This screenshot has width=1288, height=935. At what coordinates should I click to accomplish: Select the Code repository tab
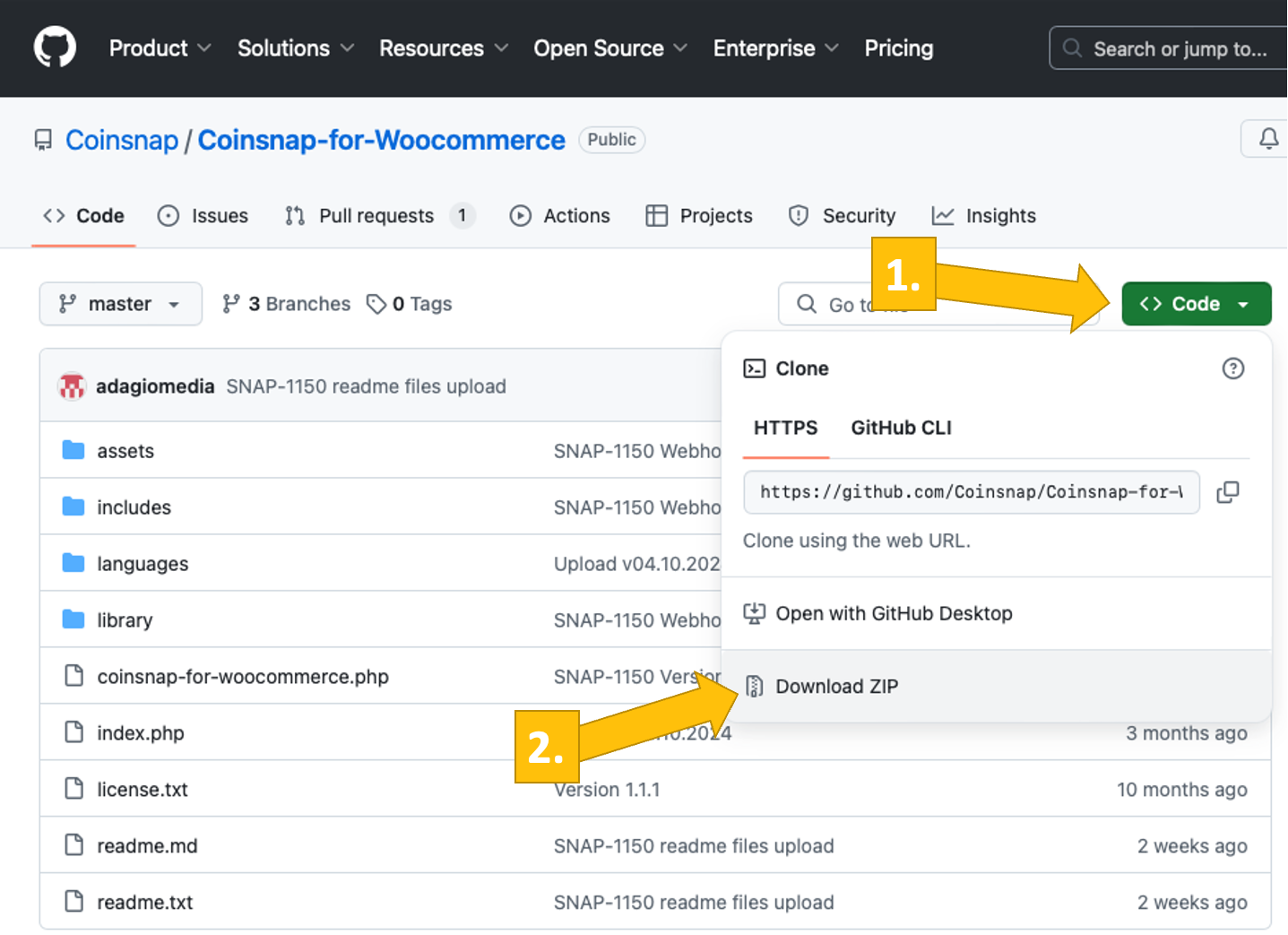tap(83, 216)
